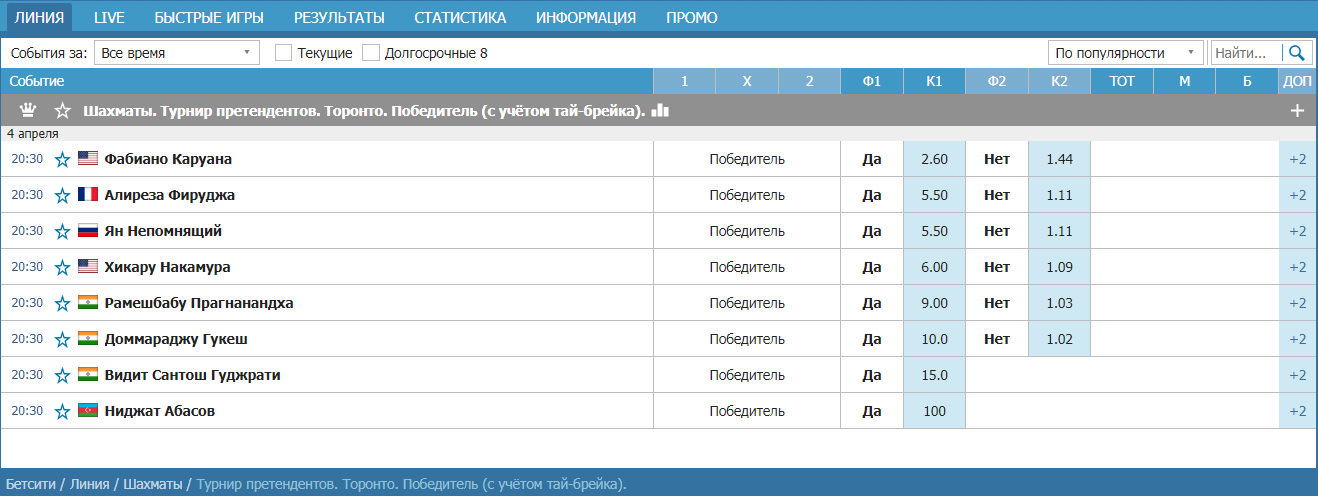The height and width of the screenshot is (496, 1318).
Task: Open the По популярности sorting dropdown
Action: tap(1125, 53)
